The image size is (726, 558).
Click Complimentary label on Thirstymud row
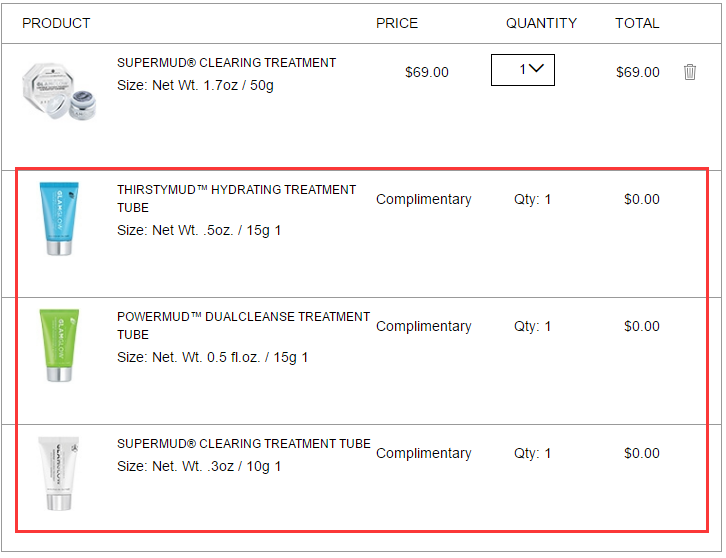[423, 199]
